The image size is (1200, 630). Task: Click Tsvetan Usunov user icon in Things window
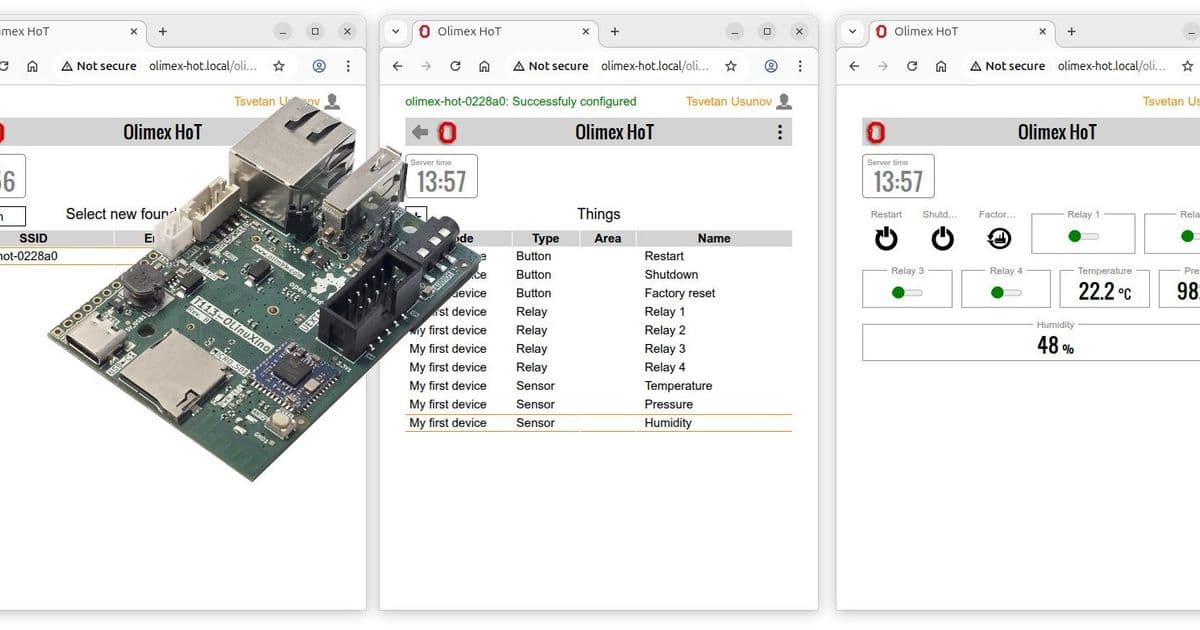[784, 101]
